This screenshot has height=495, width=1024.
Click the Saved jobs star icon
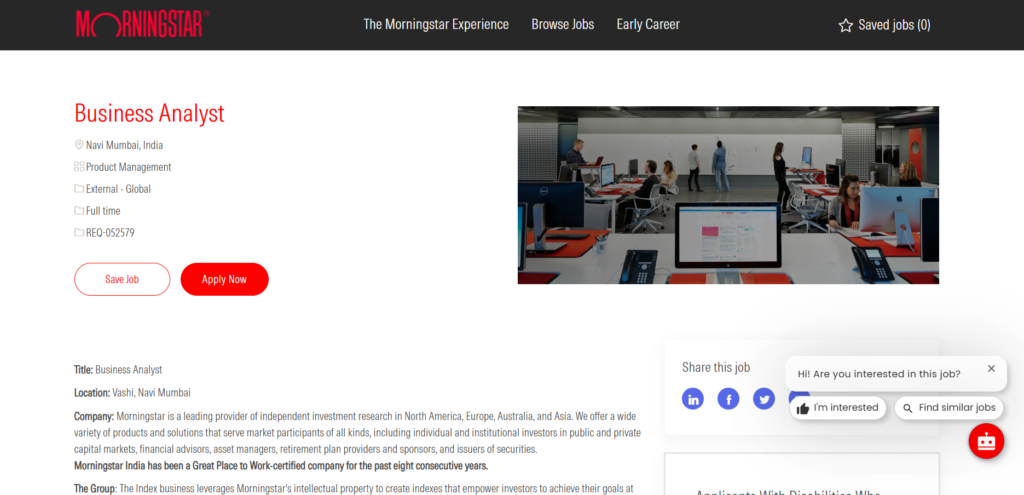pos(846,25)
